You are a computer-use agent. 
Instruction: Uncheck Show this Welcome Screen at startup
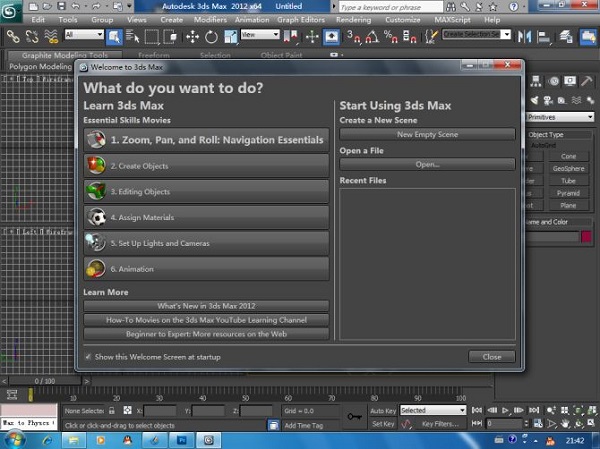(x=88, y=357)
